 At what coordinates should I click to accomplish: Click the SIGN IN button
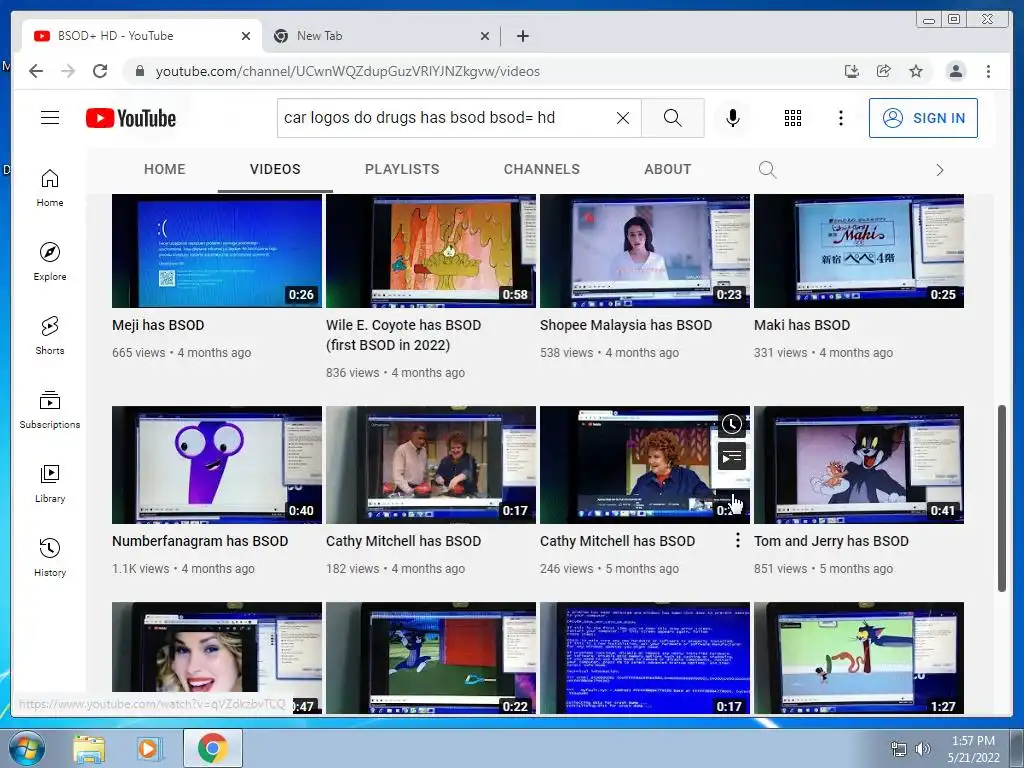(x=923, y=118)
